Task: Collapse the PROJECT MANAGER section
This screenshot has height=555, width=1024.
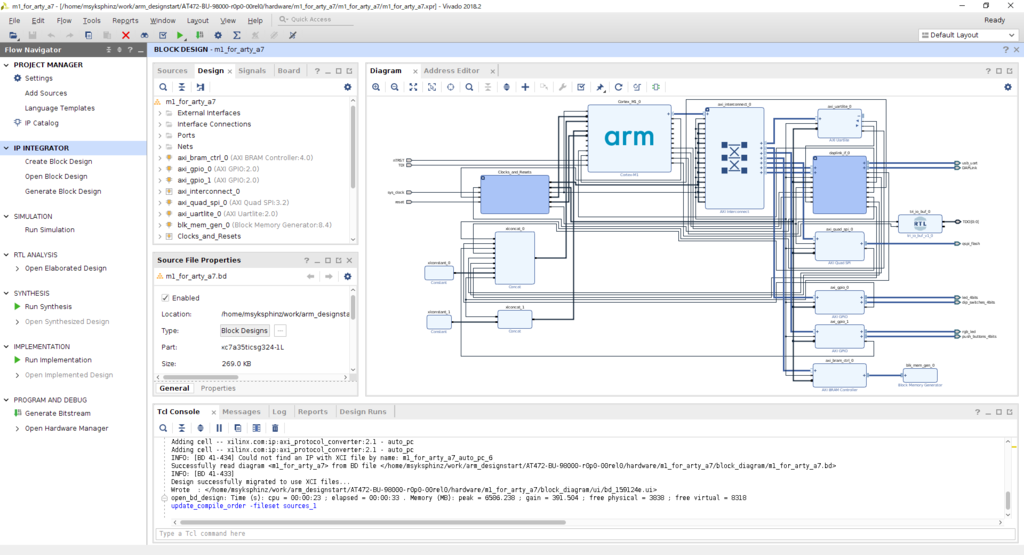Action: (7, 65)
